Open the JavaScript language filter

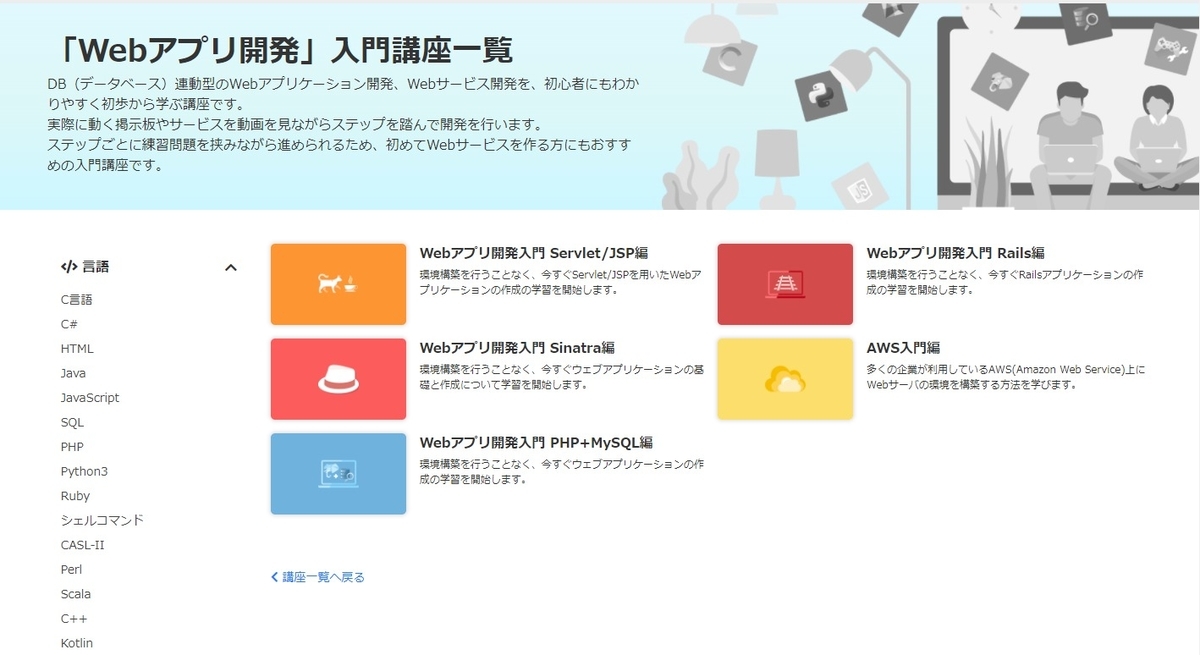90,397
